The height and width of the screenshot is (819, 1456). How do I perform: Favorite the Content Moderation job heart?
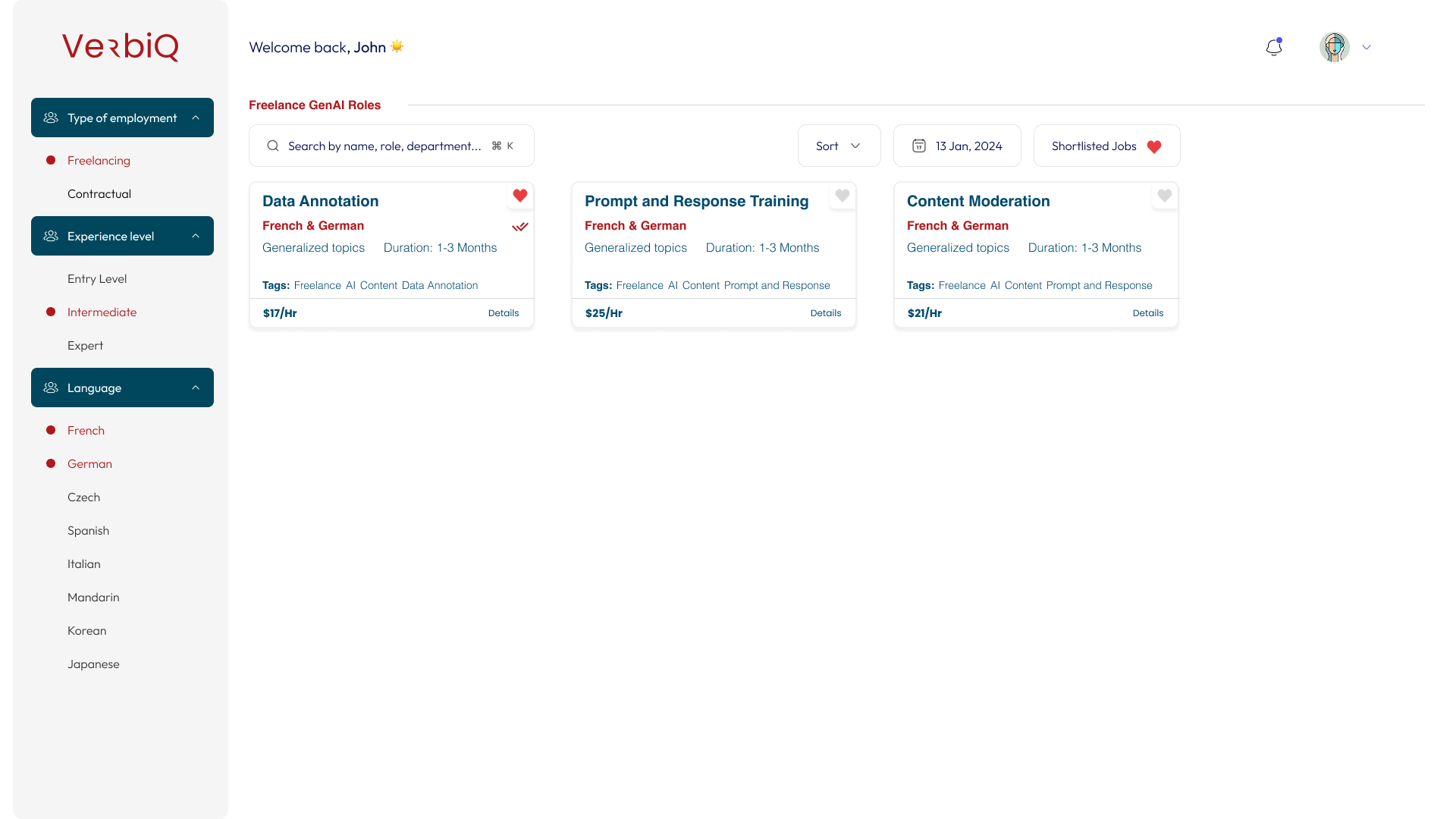click(x=1165, y=196)
